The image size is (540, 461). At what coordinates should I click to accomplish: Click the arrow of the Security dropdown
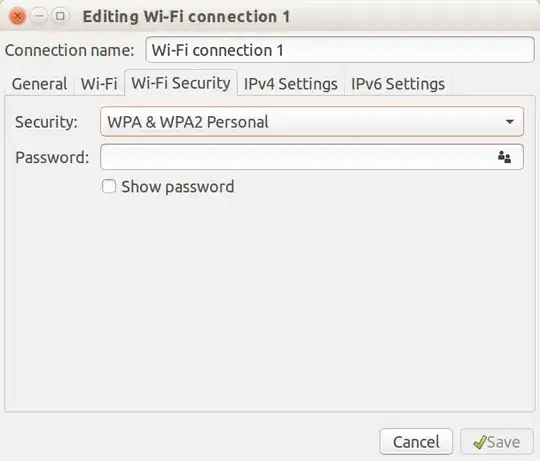pos(510,122)
